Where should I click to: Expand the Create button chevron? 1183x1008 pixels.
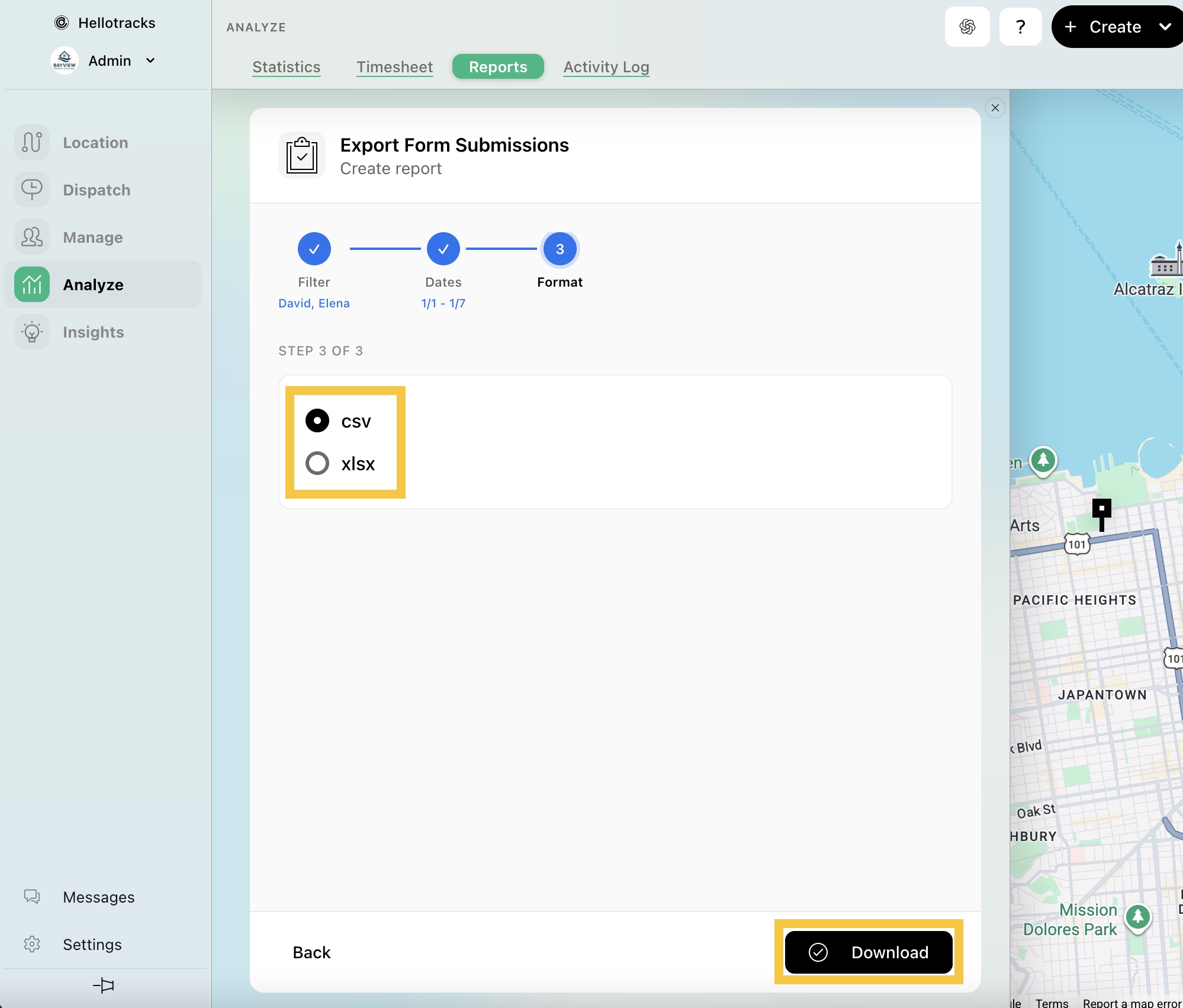1165,27
